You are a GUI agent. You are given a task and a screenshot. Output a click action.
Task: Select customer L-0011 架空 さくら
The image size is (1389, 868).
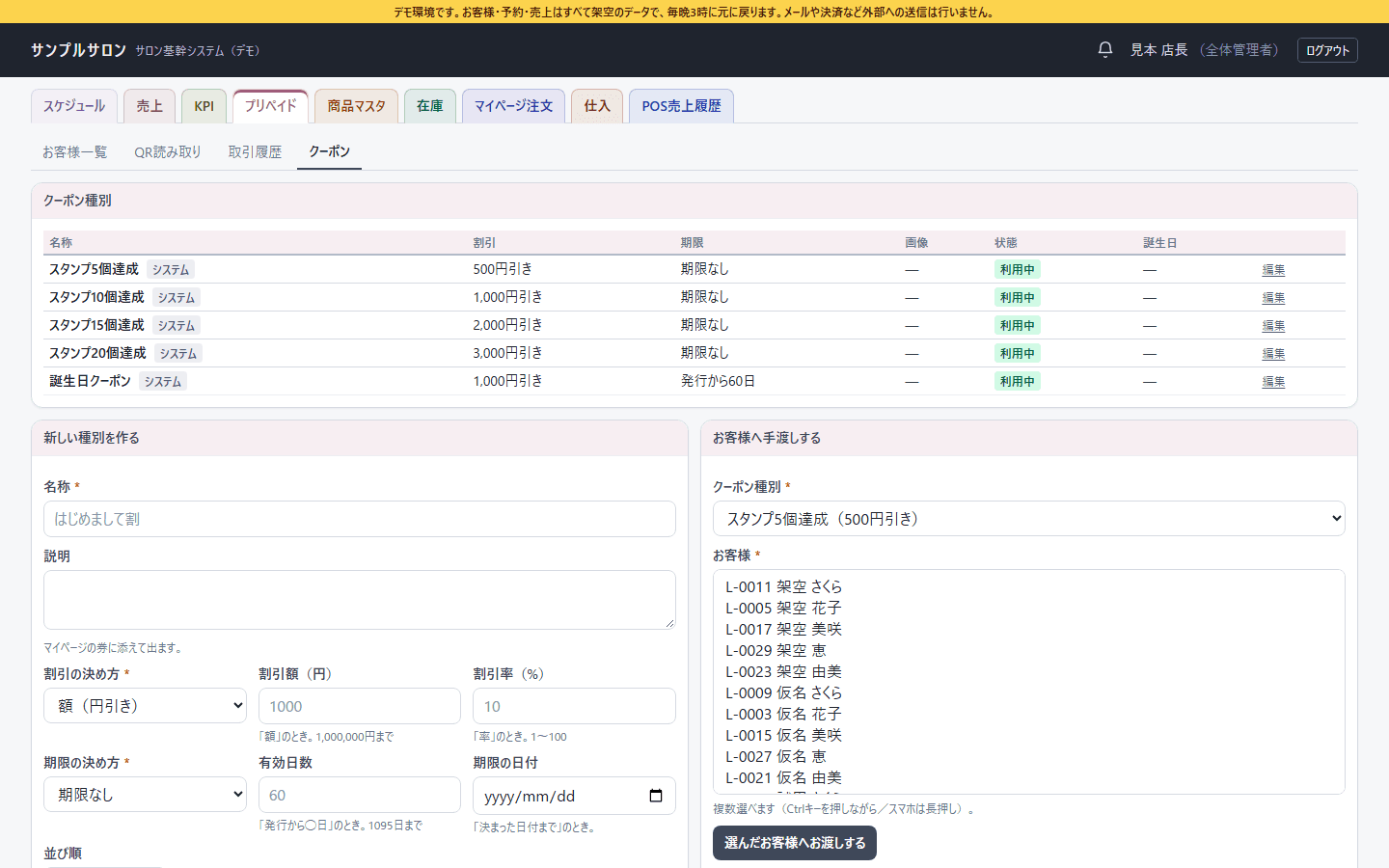1028,586
